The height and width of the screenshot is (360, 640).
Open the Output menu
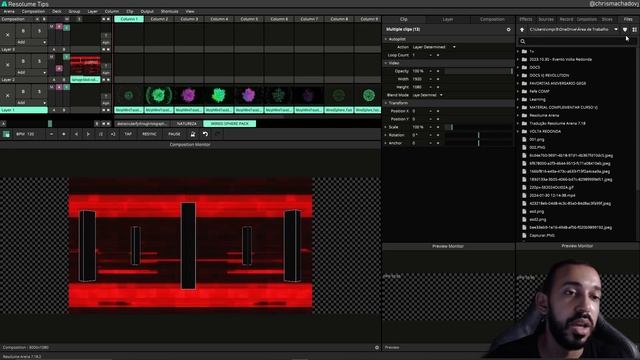coord(147,11)
